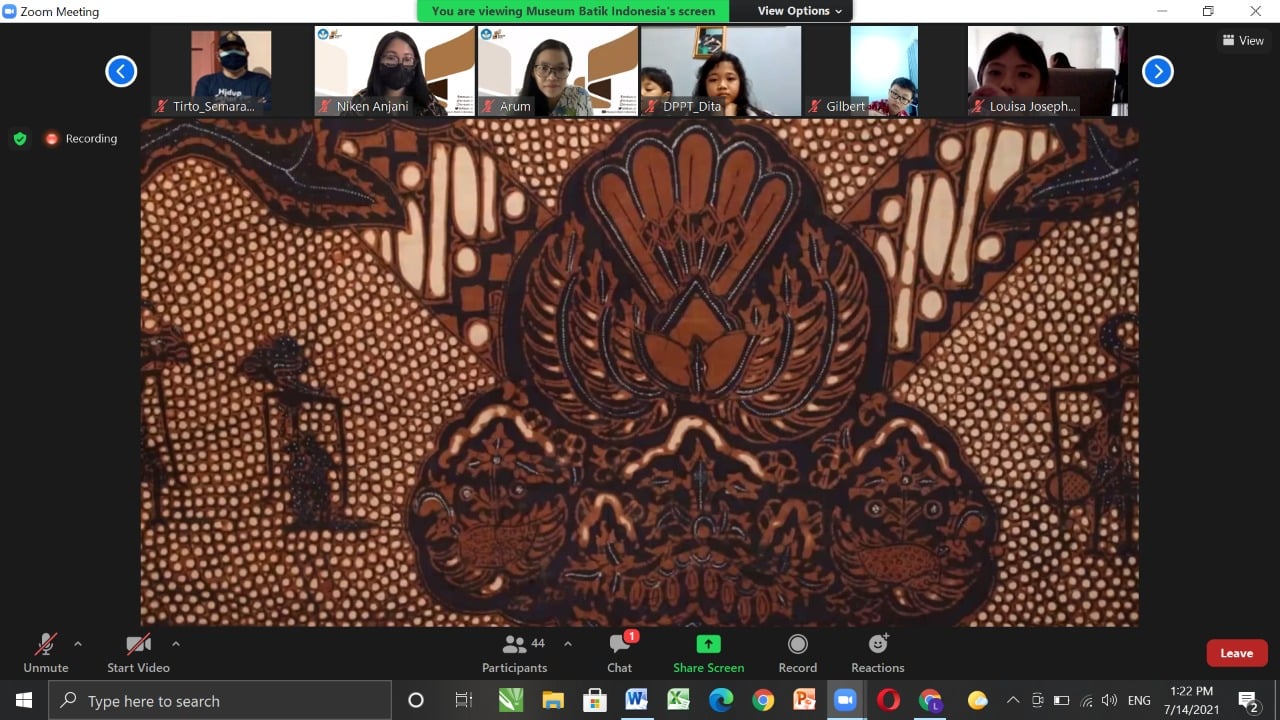Image resolution: width=1280 pixels, height=720 pixels.
Task: Click the red Leave button
Action: (x=1237, y=652)
